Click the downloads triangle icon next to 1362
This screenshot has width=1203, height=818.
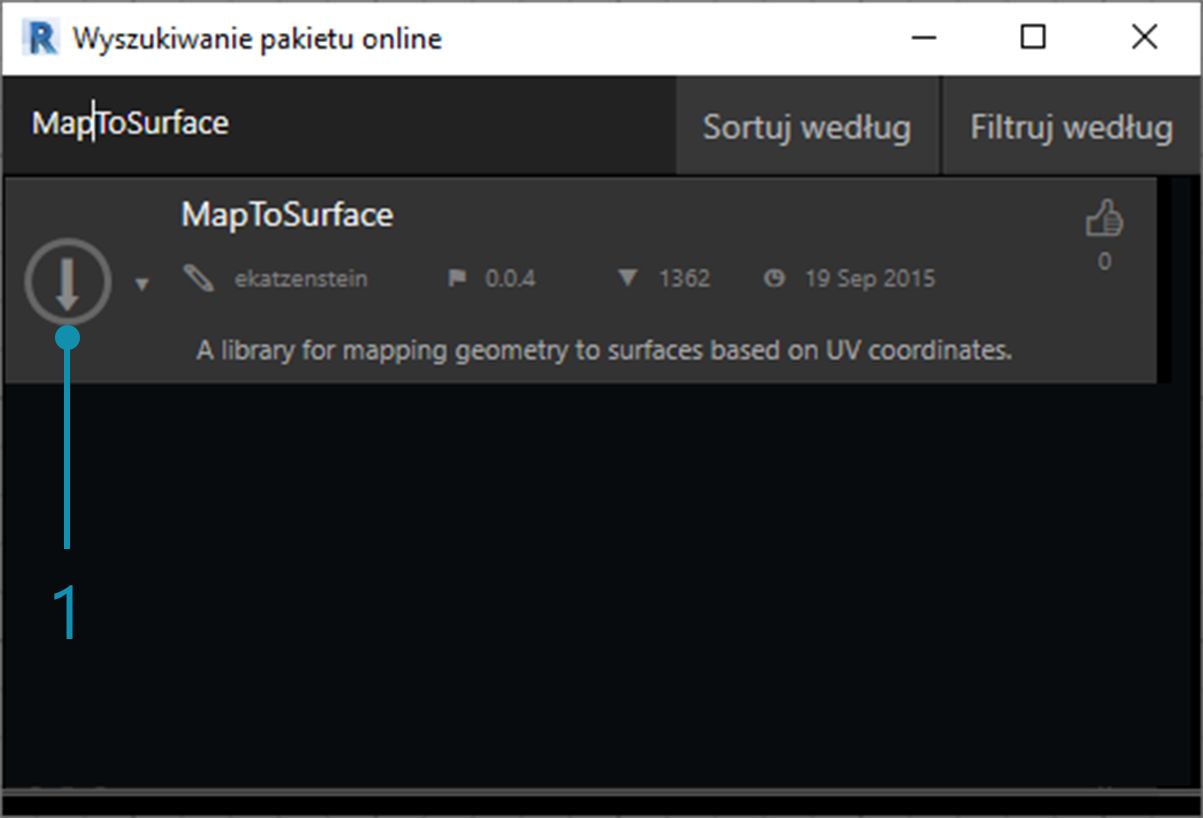coord(628,278)
